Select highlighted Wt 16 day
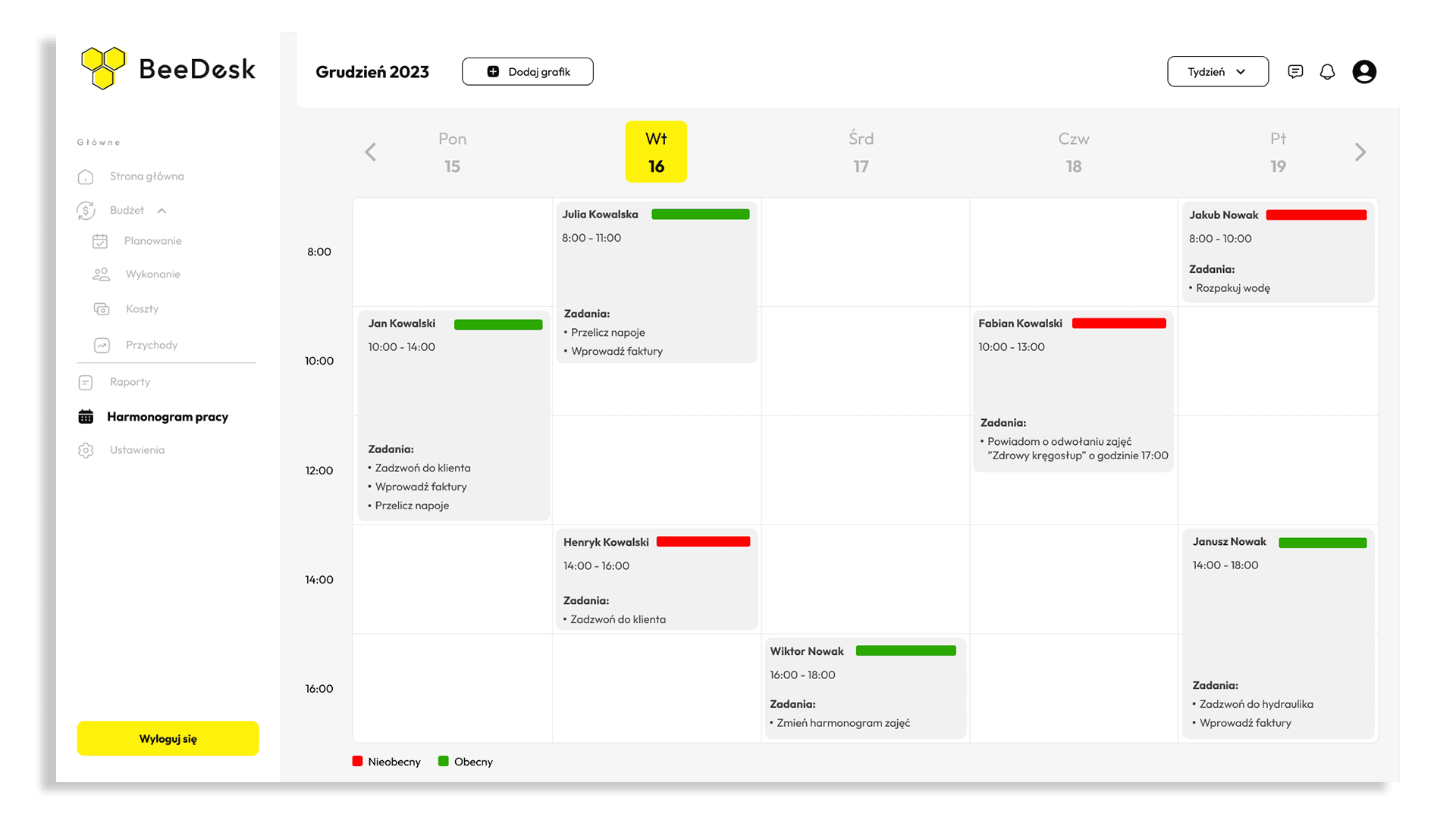 click(656, 152)
